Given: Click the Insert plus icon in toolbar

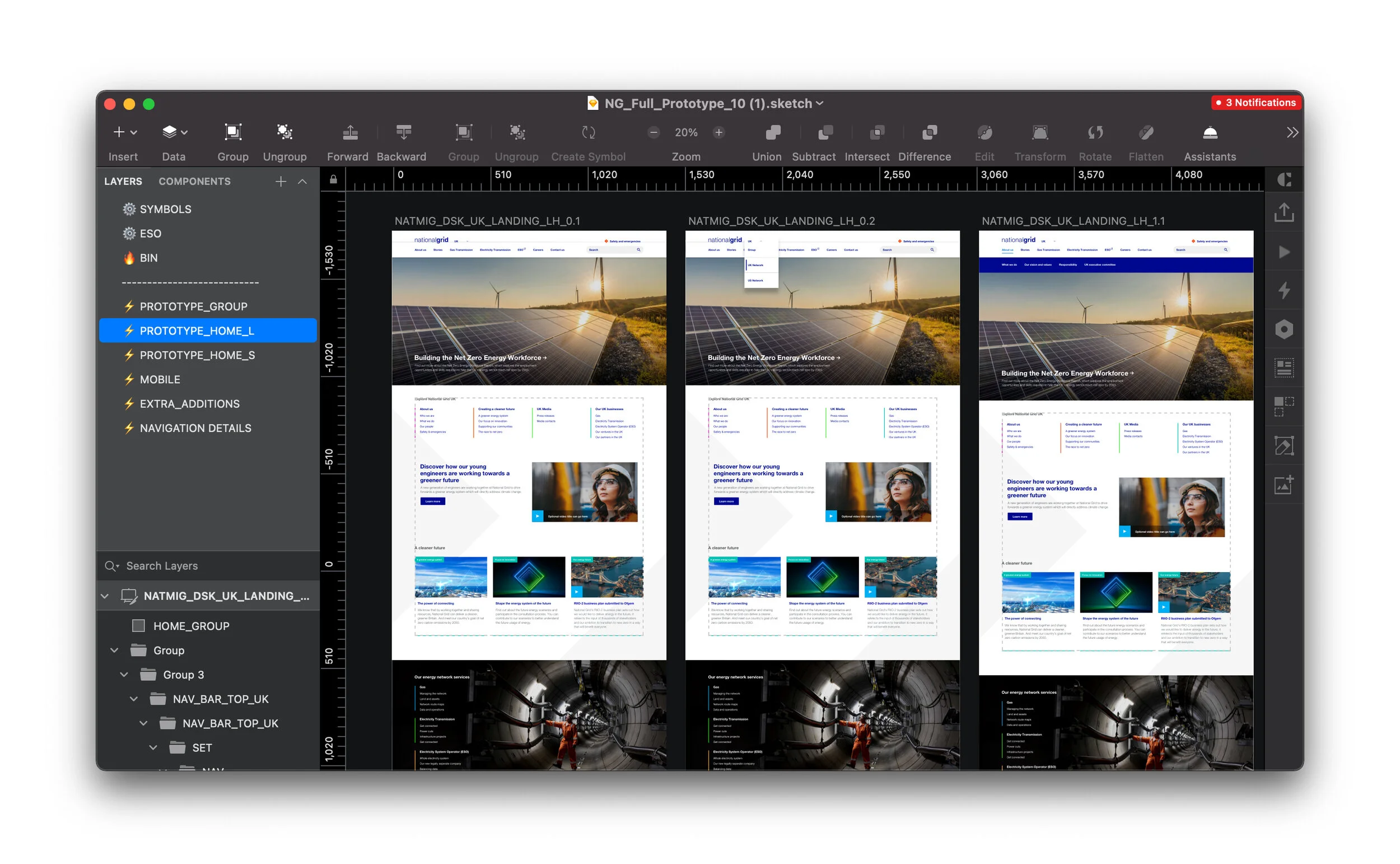Looking at the screenshot, I should 119,132.
